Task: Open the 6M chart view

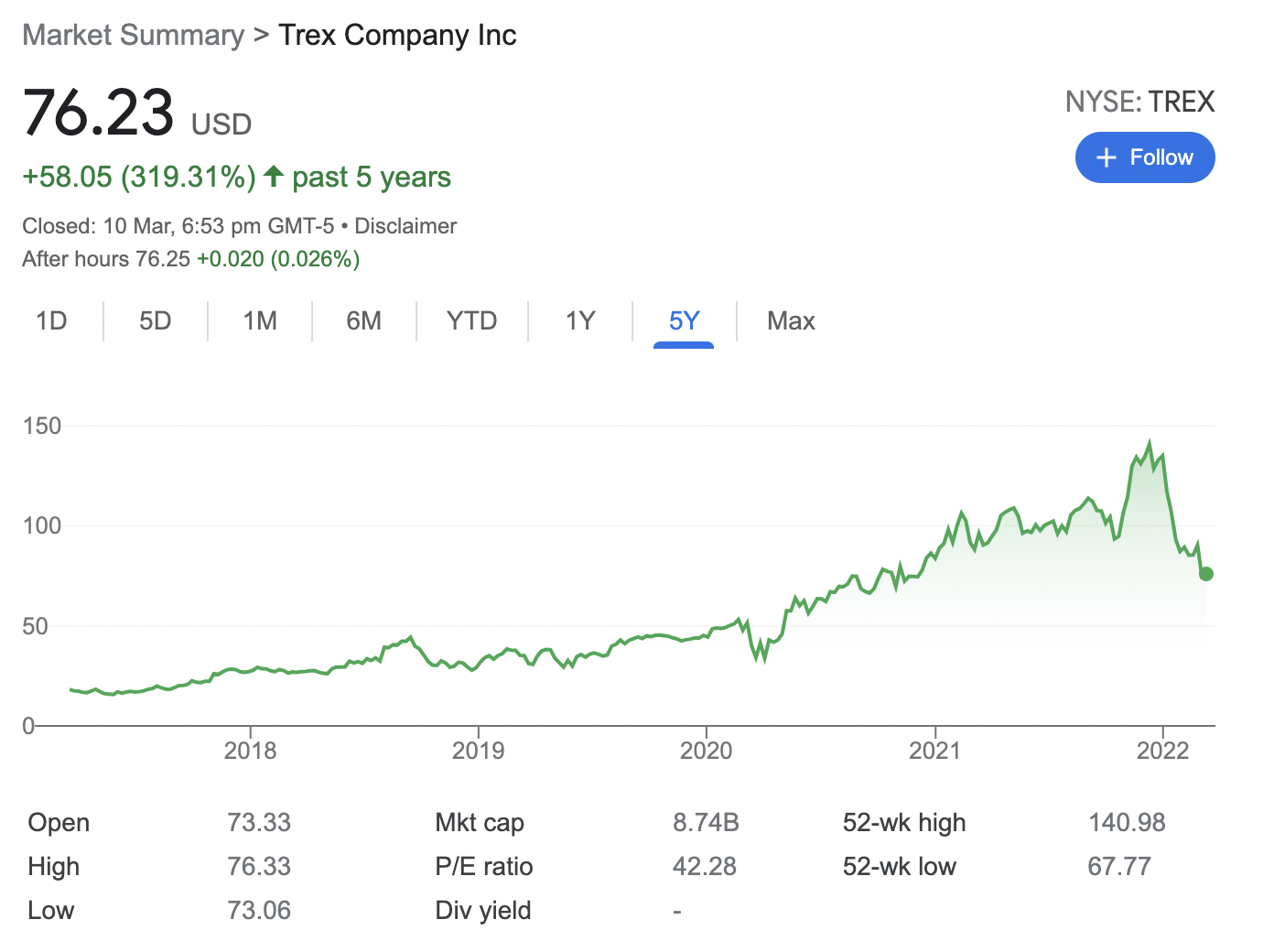Action: 364,321
